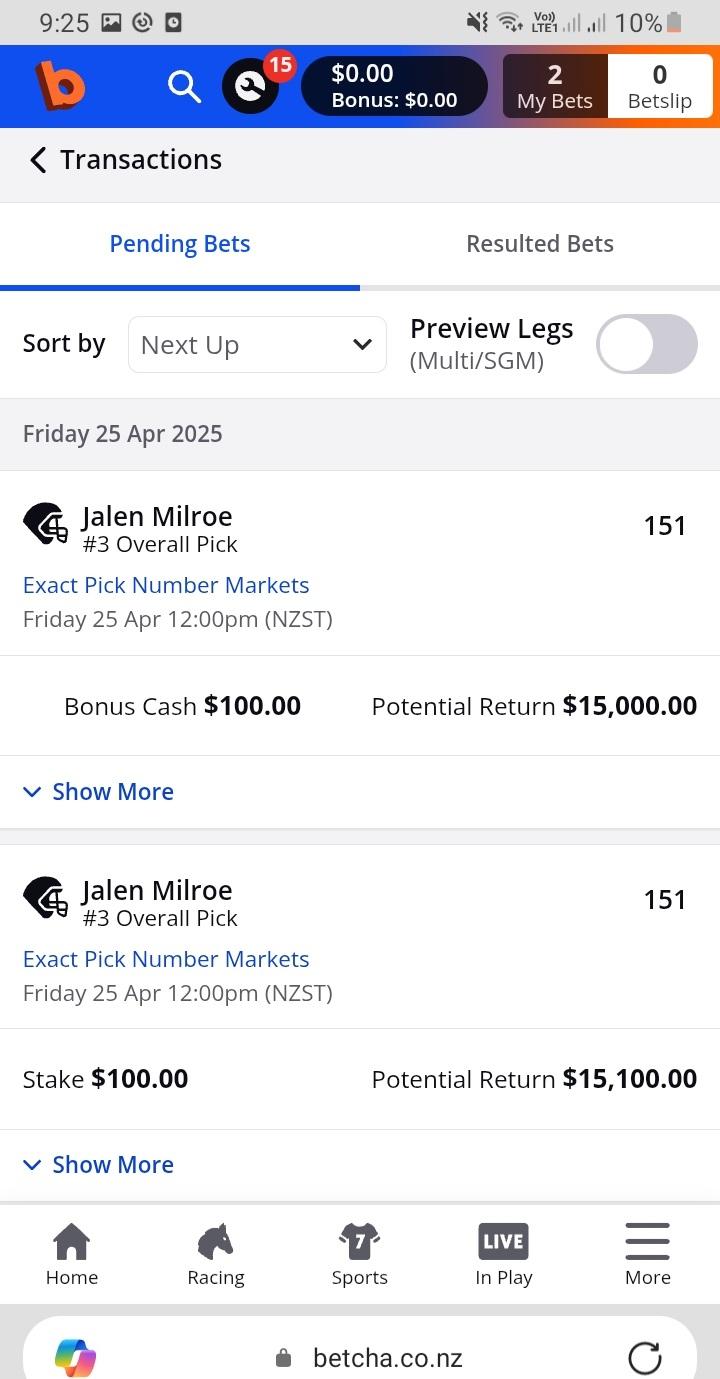Select Pending Bets tab

[180, 244]
